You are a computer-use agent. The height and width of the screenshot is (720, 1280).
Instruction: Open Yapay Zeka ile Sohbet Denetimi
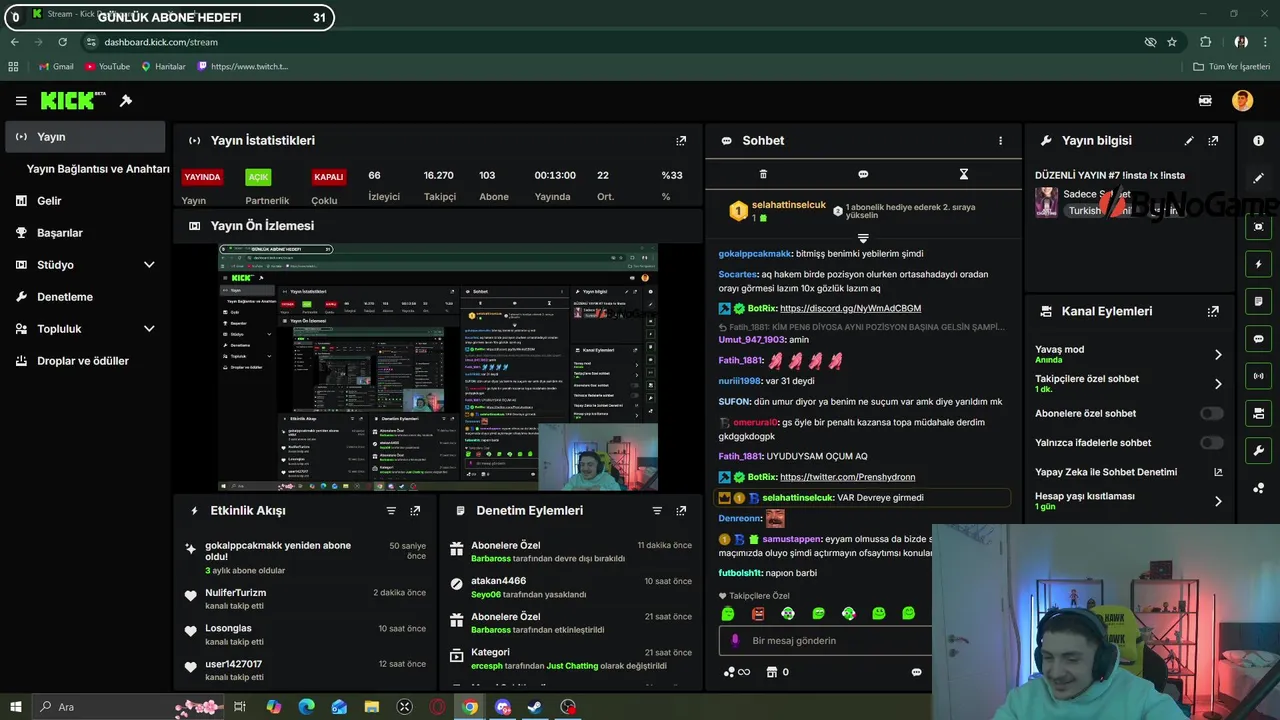tap(1129, 472)
